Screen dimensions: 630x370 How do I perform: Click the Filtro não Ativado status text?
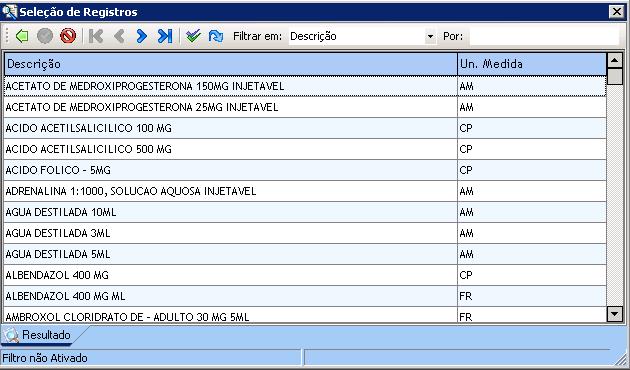45,358
